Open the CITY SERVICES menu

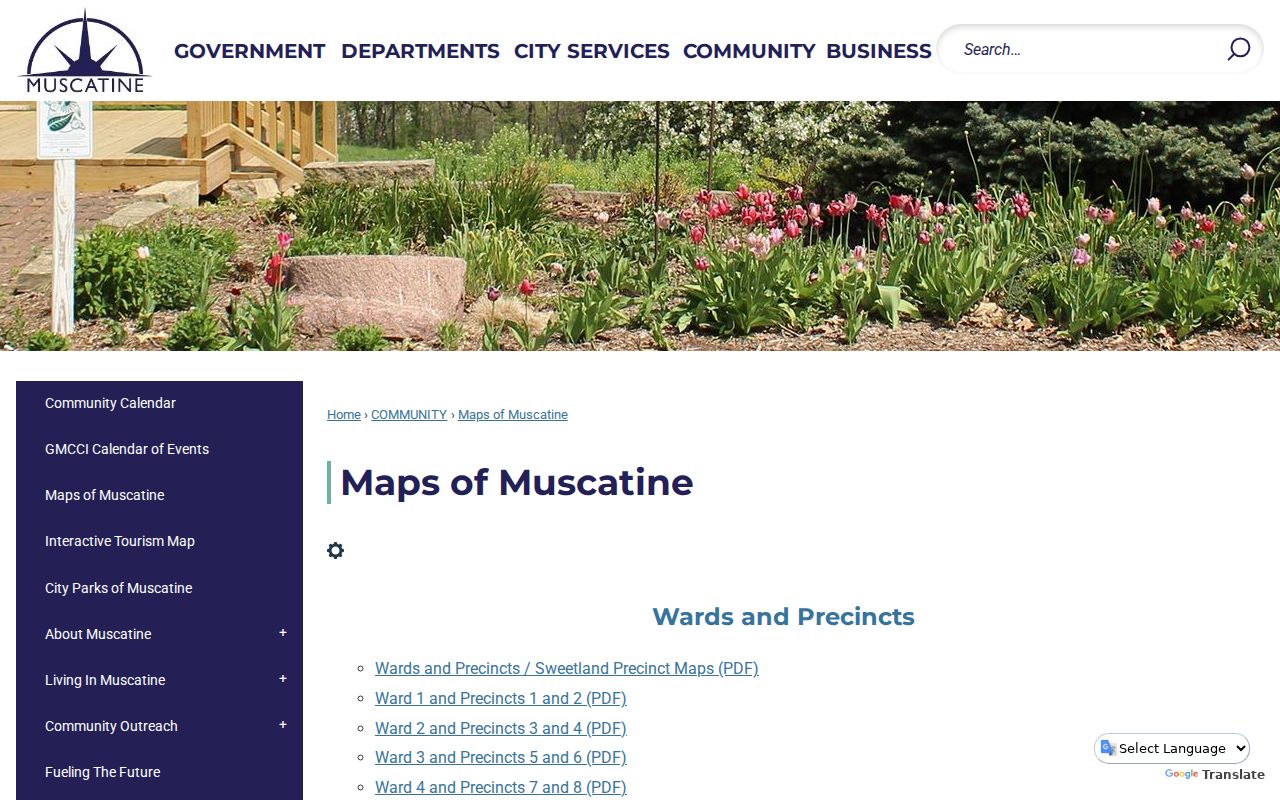click(592, 51)
